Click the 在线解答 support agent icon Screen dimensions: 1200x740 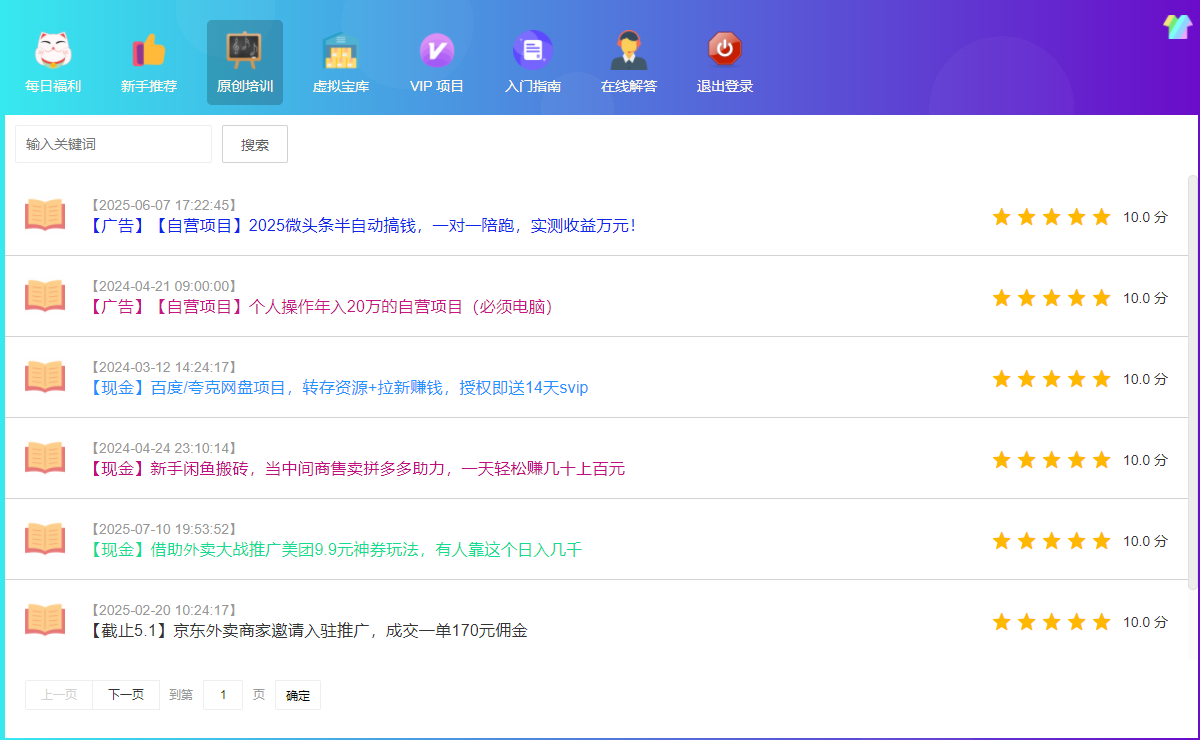click(x=629, y=50)
